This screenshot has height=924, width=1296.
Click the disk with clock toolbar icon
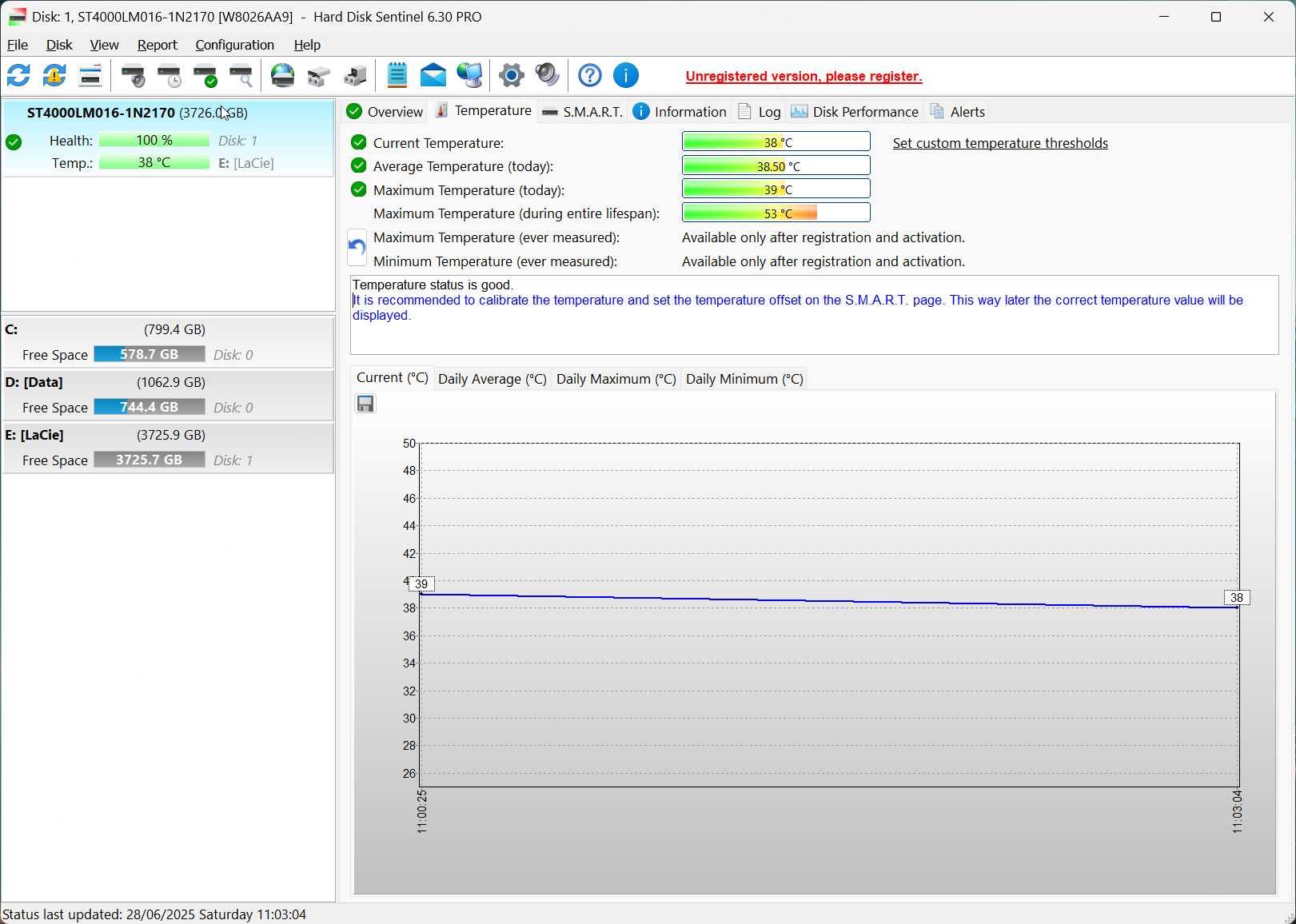click(x=169, y=76)
